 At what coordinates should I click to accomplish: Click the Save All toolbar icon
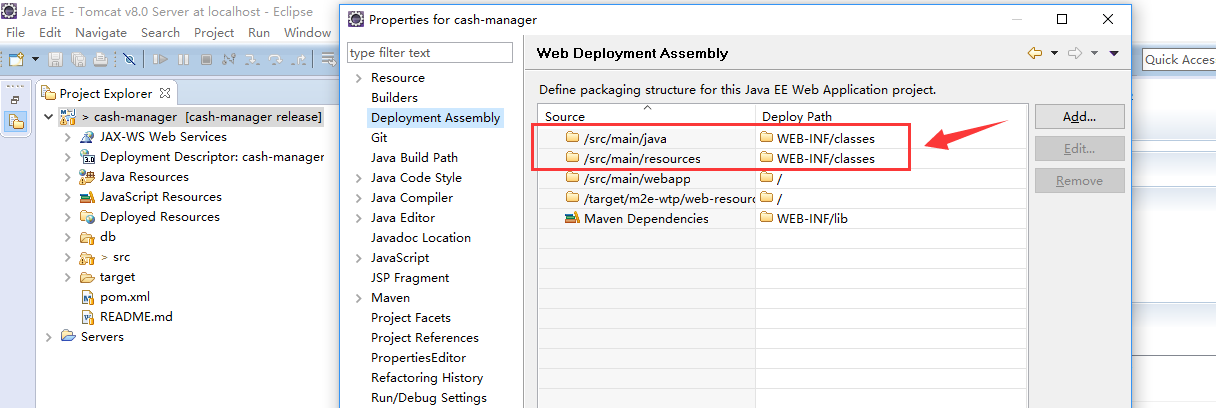(x=78, y=60)
